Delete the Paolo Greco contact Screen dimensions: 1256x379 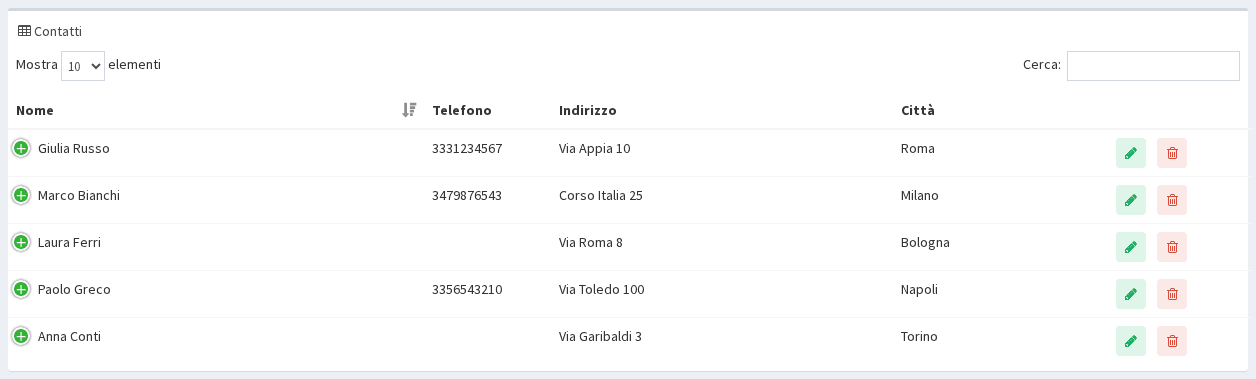[x=1172, y=294]
